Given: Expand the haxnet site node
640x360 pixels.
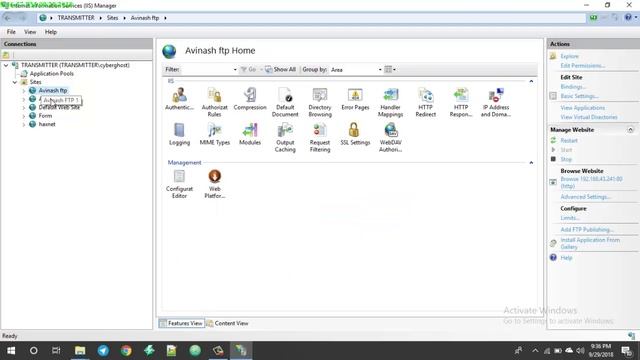Looking at the screenshot, I should 24,124.
